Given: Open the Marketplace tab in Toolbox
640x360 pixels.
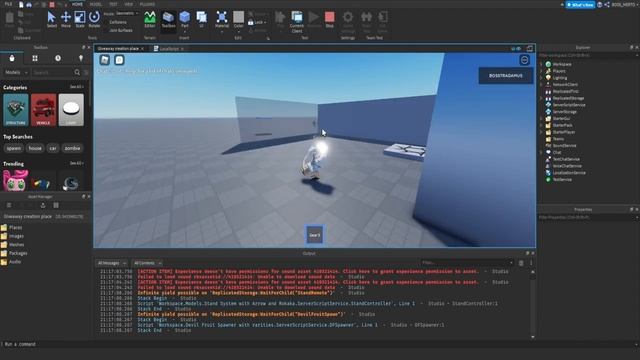Looking at the screenshot, I should pos(12,58).
